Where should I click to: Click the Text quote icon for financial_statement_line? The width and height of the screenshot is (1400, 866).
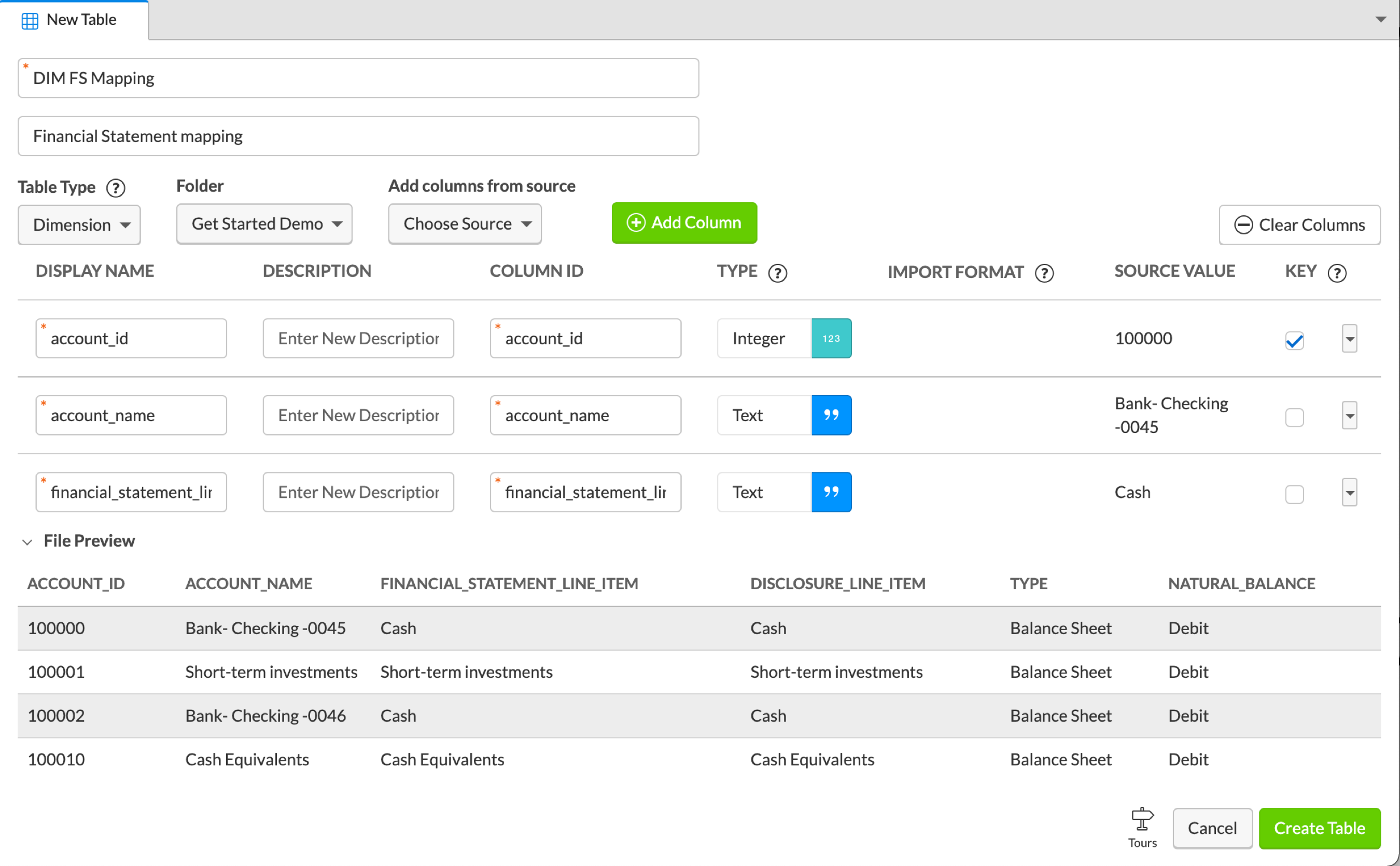click(832, 492)
